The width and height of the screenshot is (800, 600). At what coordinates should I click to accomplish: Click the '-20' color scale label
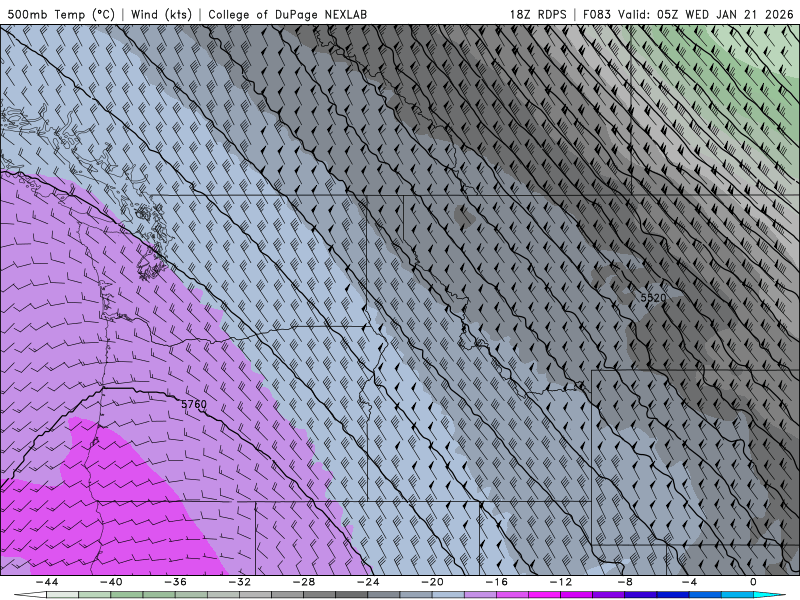pyautogui.click(x=432, y=582)
